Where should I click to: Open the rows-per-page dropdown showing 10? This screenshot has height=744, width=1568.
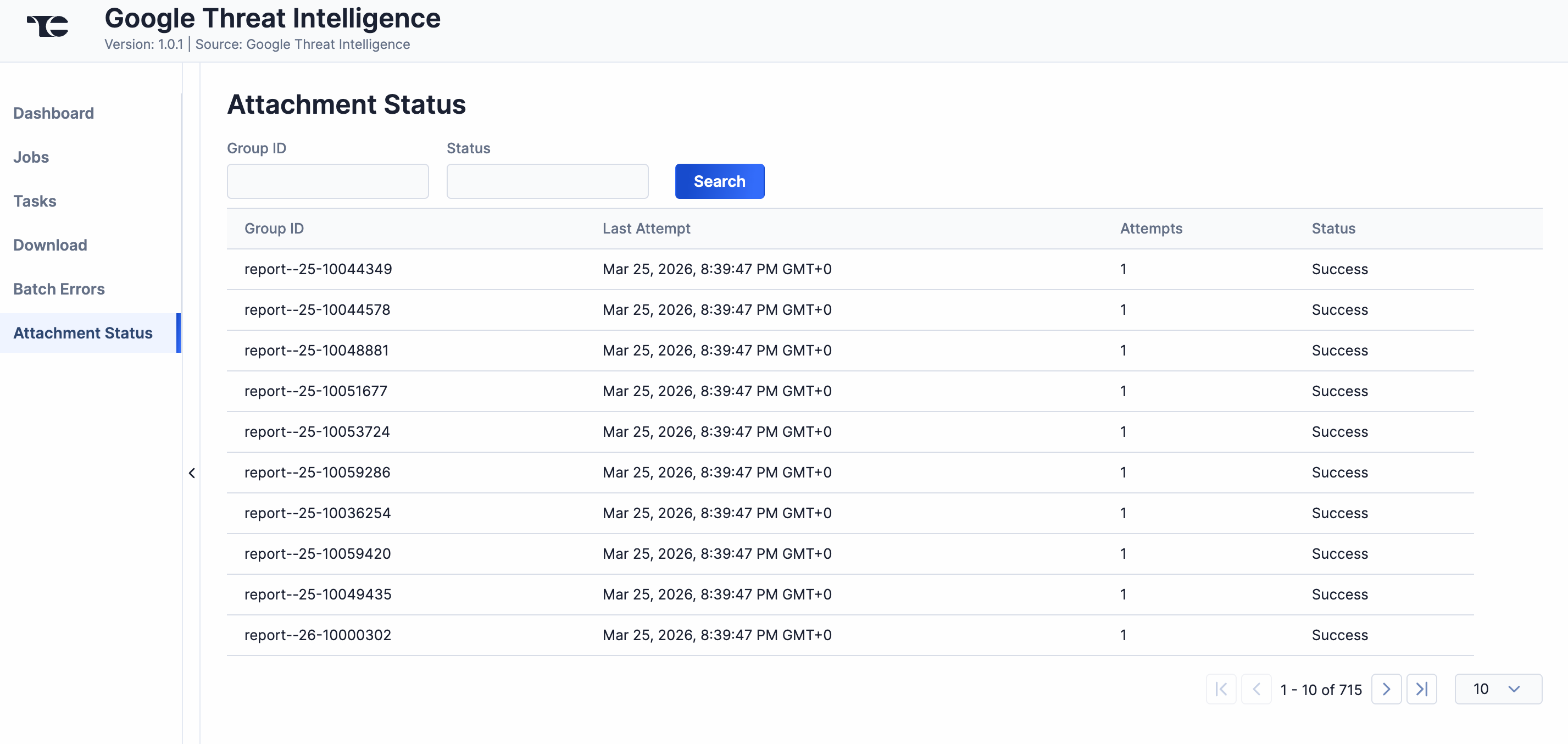[x=1498, y=689]
